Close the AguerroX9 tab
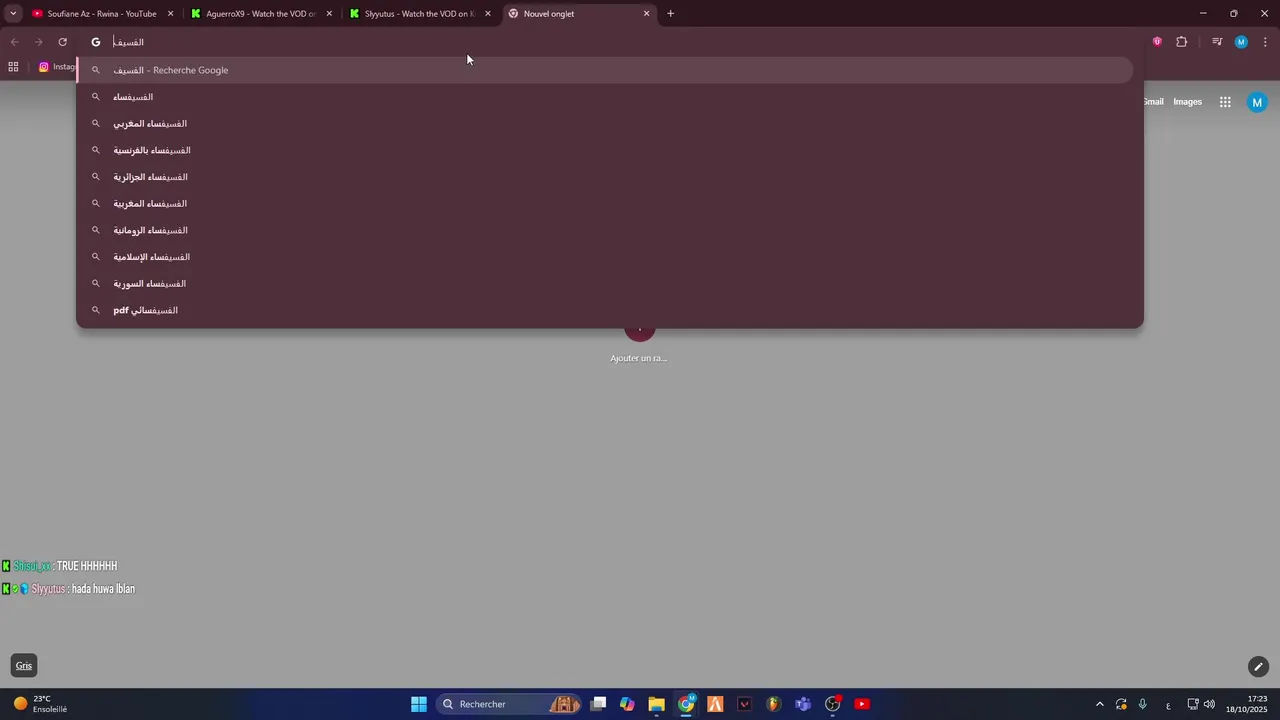The height and width of the screenshot is (720, 1280). 329,14
